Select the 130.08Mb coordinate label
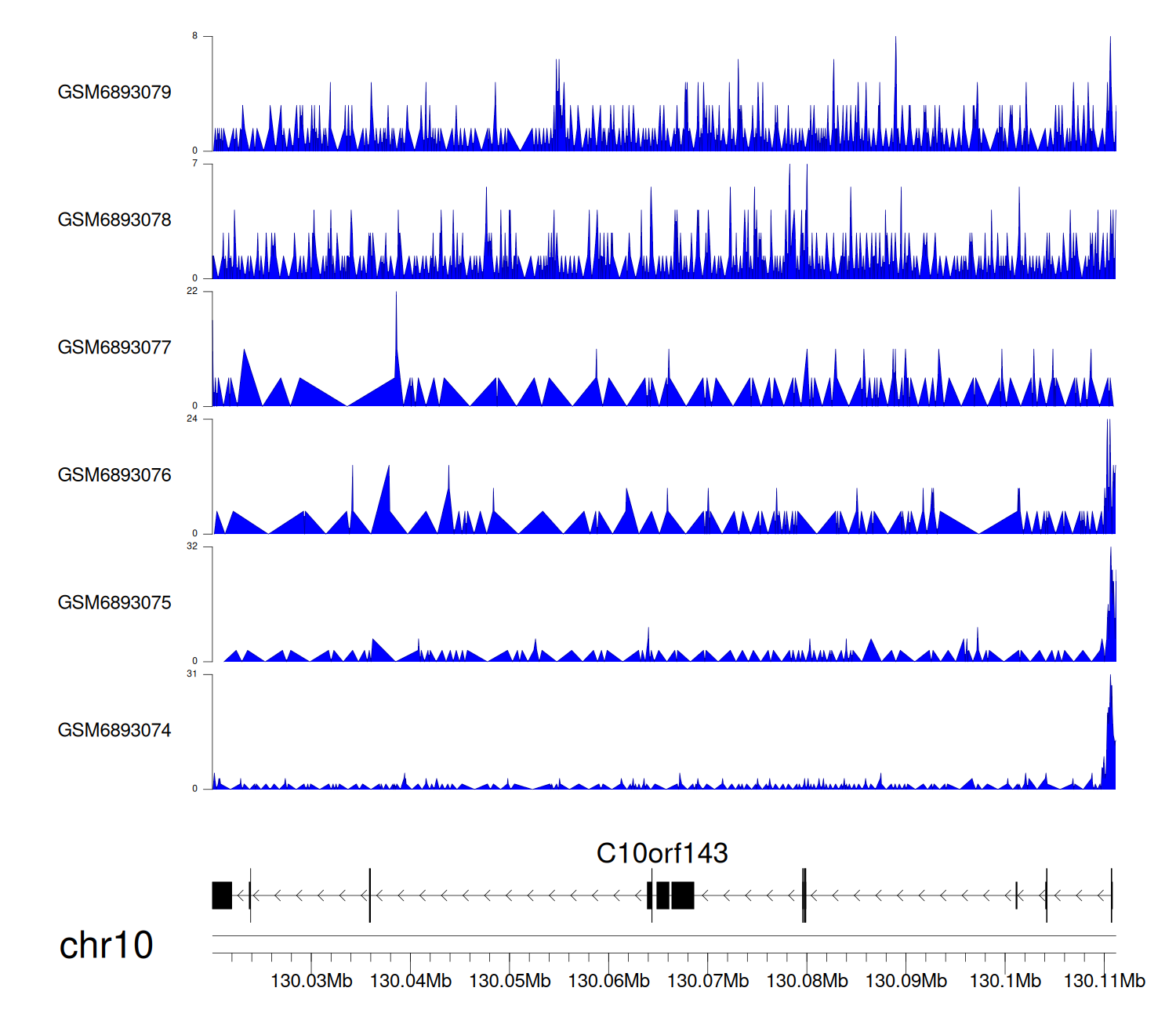1176x1035 pixels. coord(807,981)
